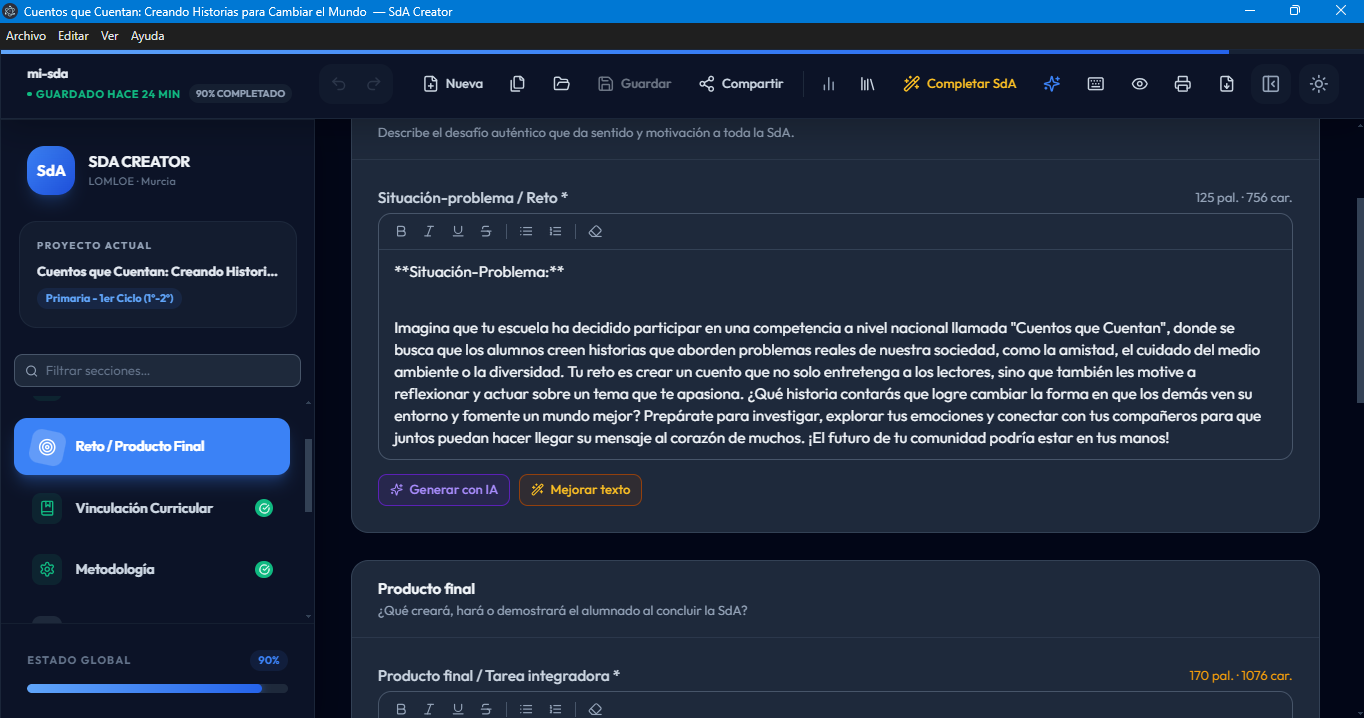Image resolution: width=1364 pixels, height=718 pixels.
Task: Click the blue AI sparkles icon
Action: pyautogui.click(x=1051, y=84)
